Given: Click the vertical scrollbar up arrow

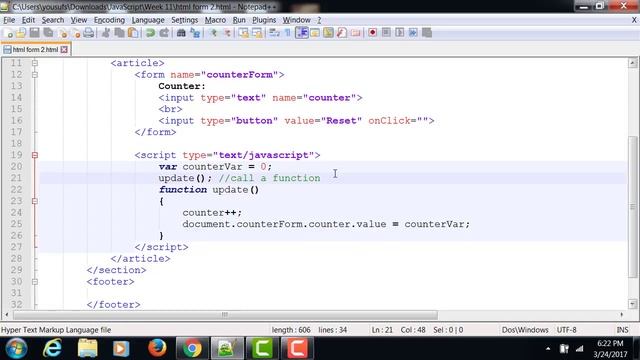Looking at the screenshot, I should click(x=633, y=63).
